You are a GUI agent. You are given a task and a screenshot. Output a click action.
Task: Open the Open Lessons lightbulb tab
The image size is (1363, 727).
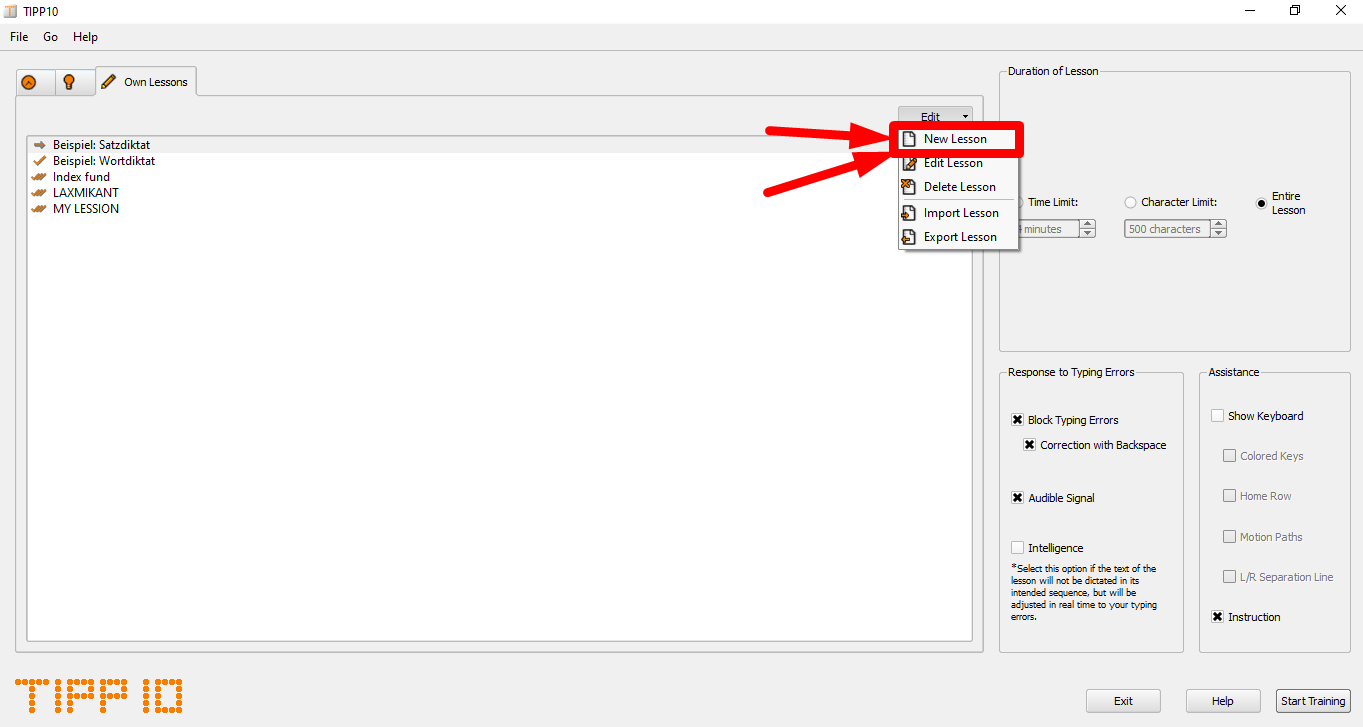click(69, 82)
